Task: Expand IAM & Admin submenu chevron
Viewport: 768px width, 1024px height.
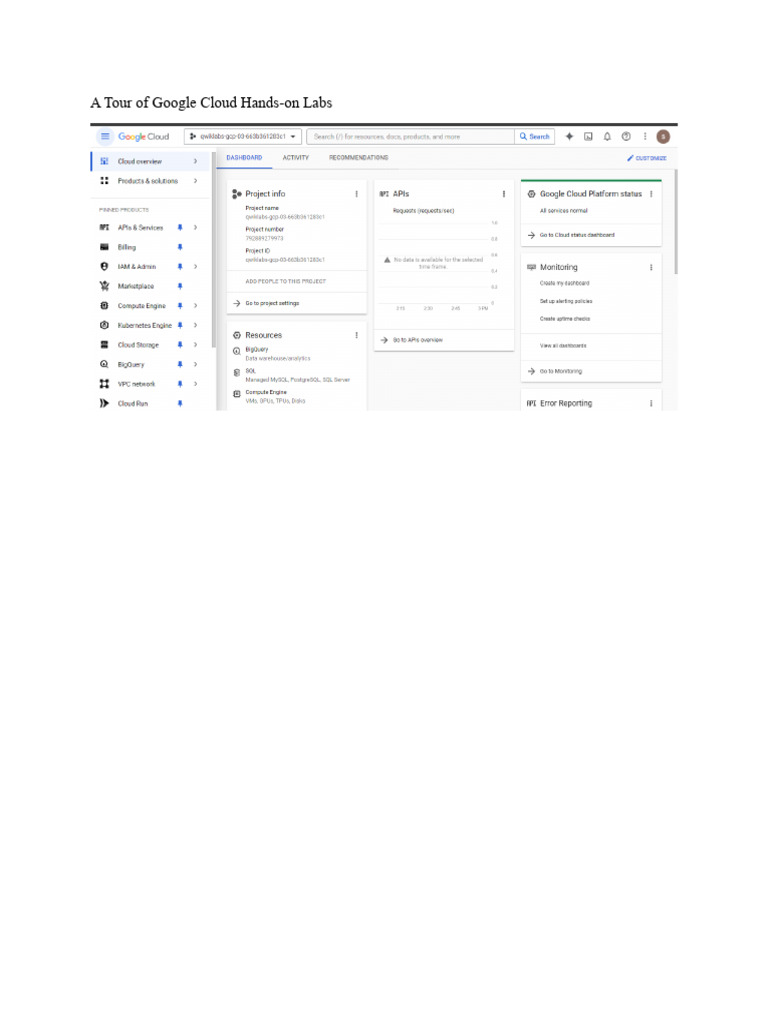Action: (x=195, y=266)
